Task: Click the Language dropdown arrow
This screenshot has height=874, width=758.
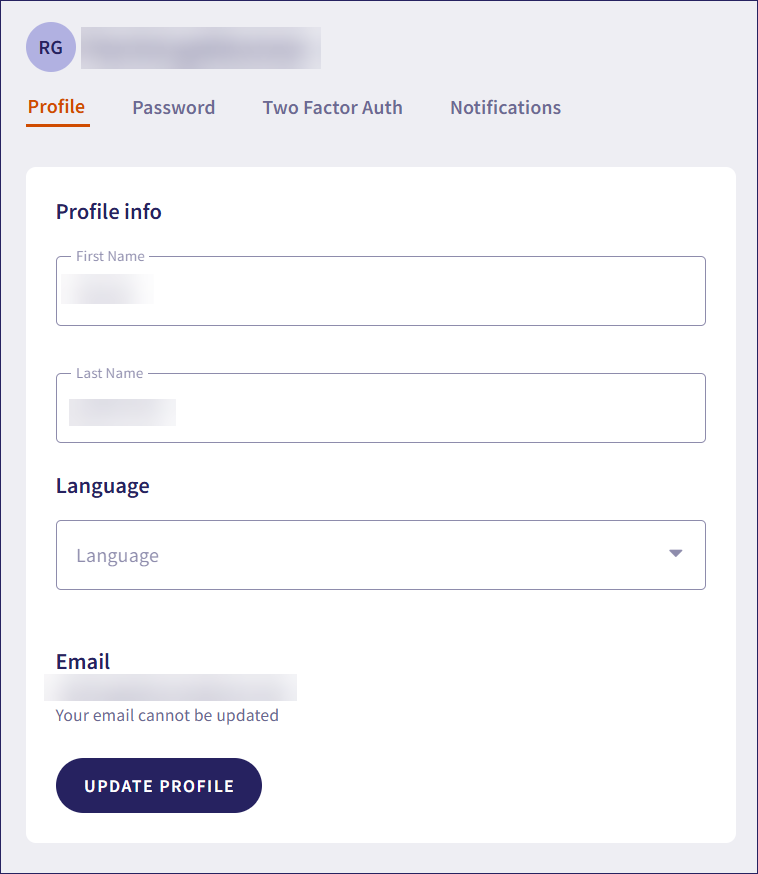Action: (675, 553)
